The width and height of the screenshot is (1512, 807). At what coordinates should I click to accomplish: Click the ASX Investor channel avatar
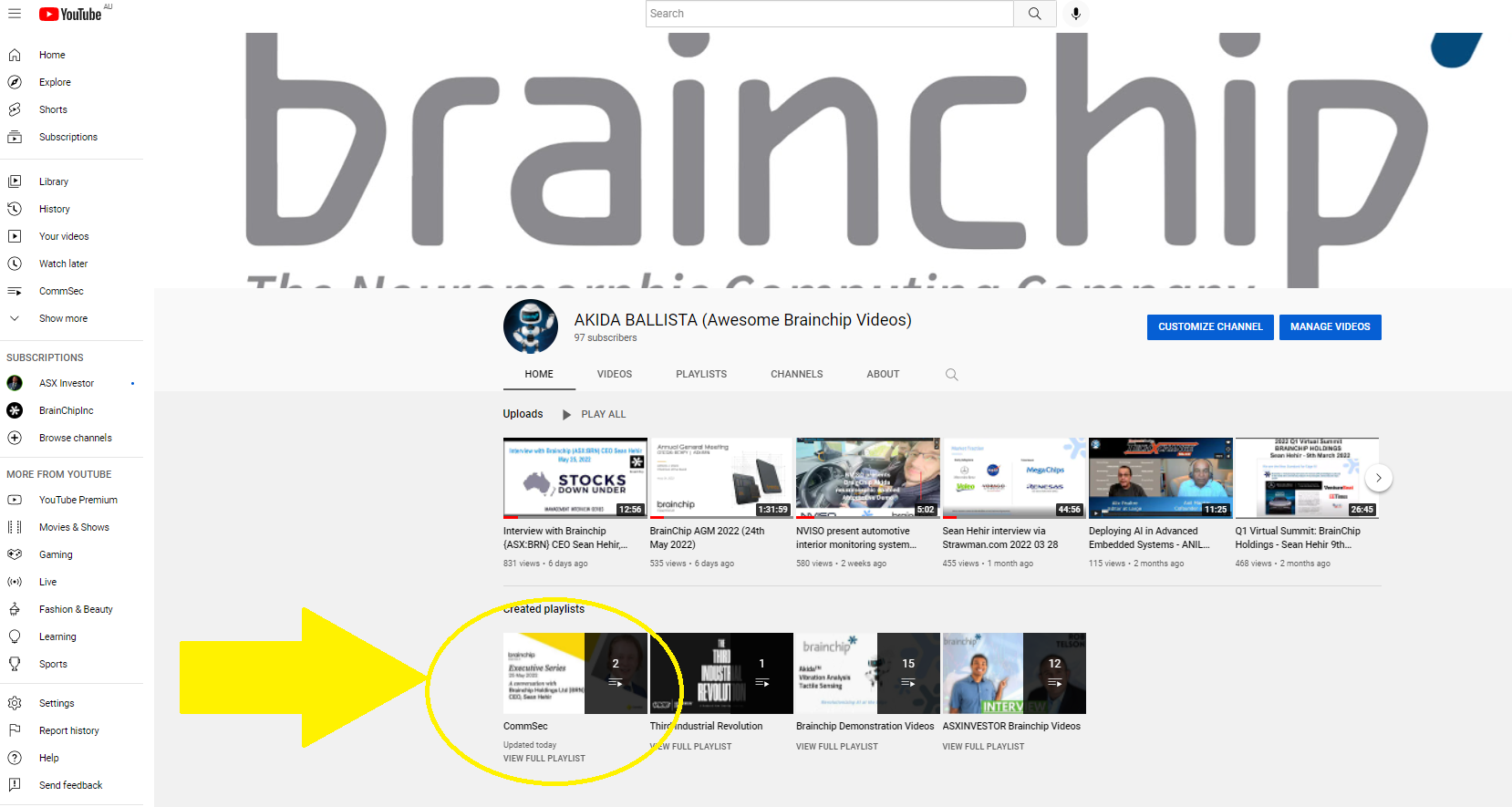(15, 383)
